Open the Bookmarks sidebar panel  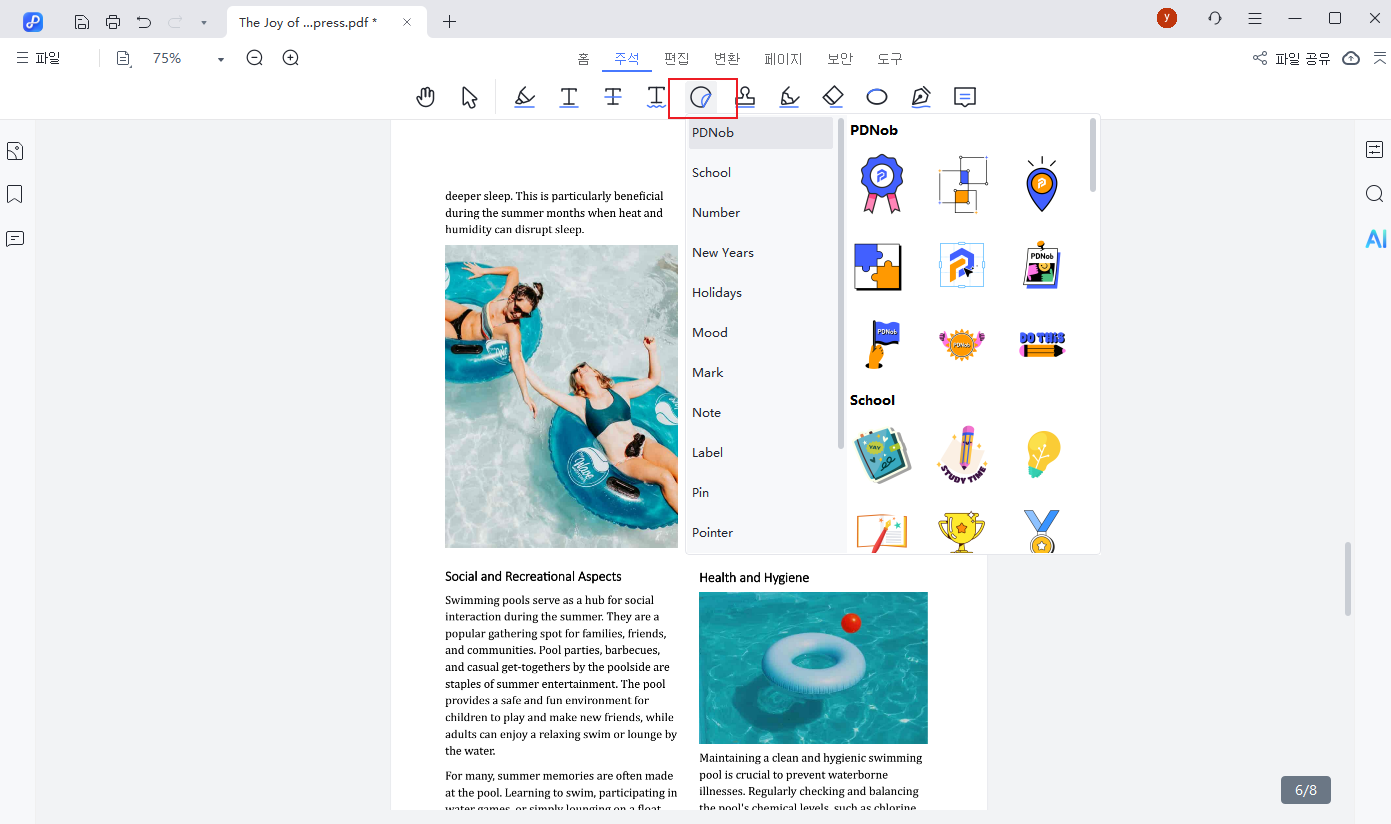coord(14,193)
